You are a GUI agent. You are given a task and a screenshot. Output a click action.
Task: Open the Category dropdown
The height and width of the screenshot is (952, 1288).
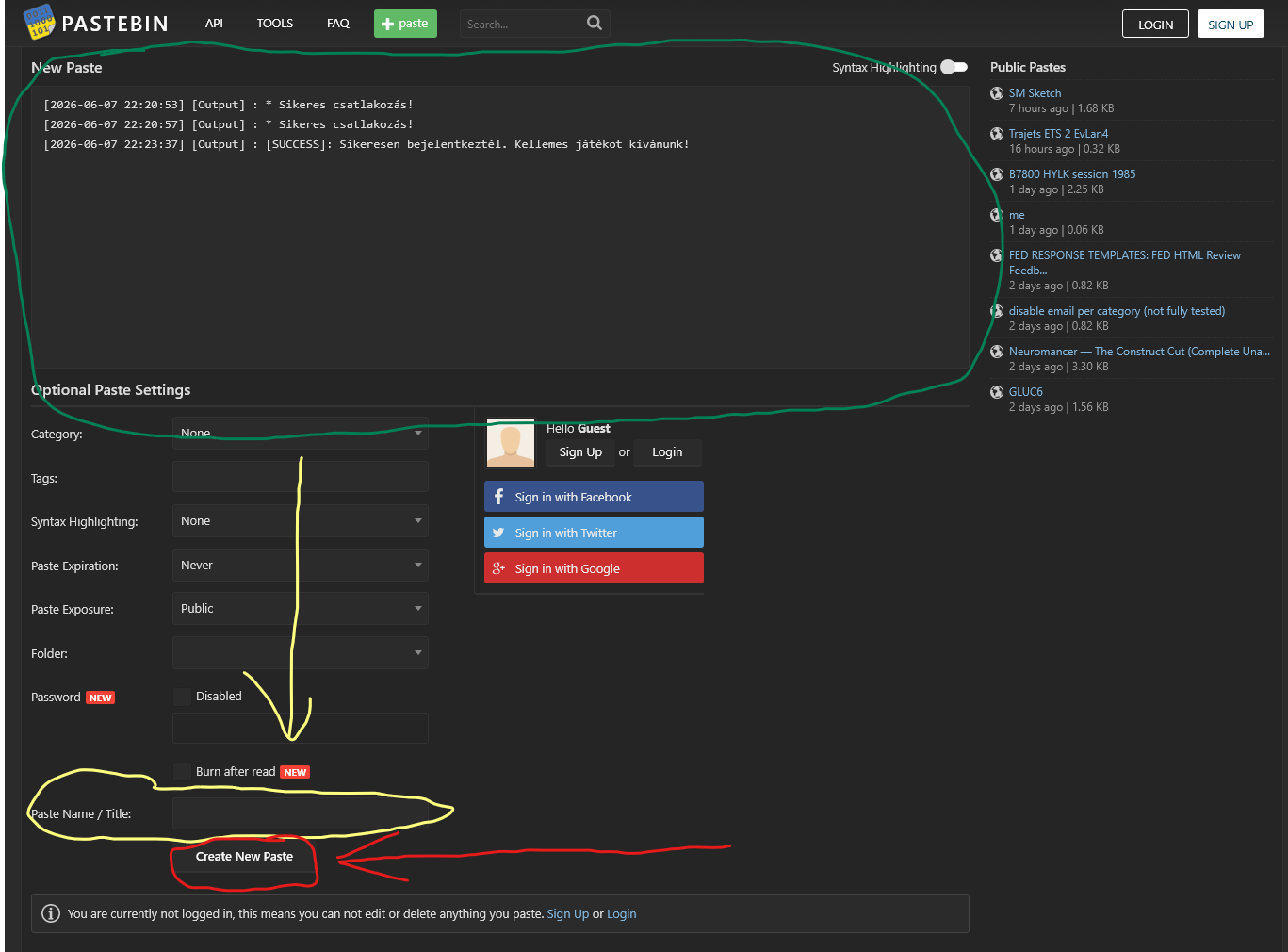301,433
